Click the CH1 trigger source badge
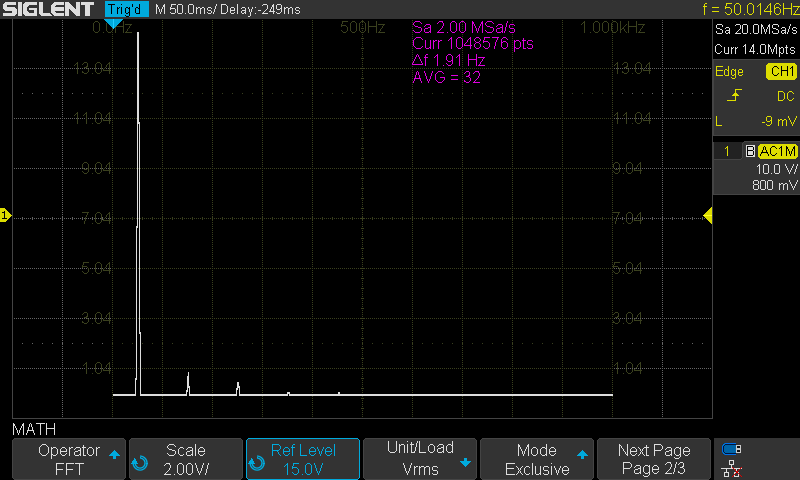800x480 pixels. pyautogui.click(x=782, y=71)
